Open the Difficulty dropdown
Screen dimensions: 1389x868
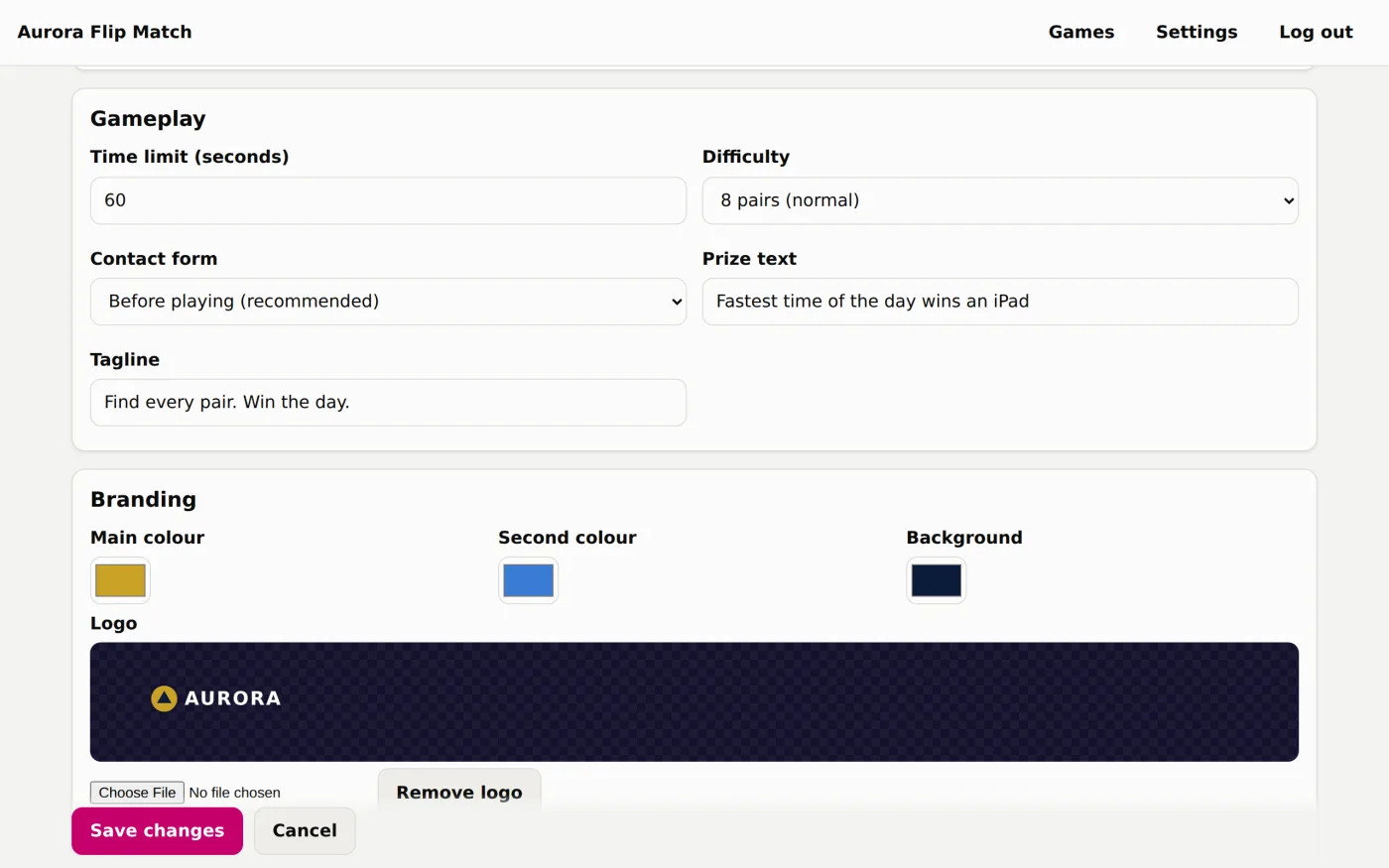[x=1000, y=200]
